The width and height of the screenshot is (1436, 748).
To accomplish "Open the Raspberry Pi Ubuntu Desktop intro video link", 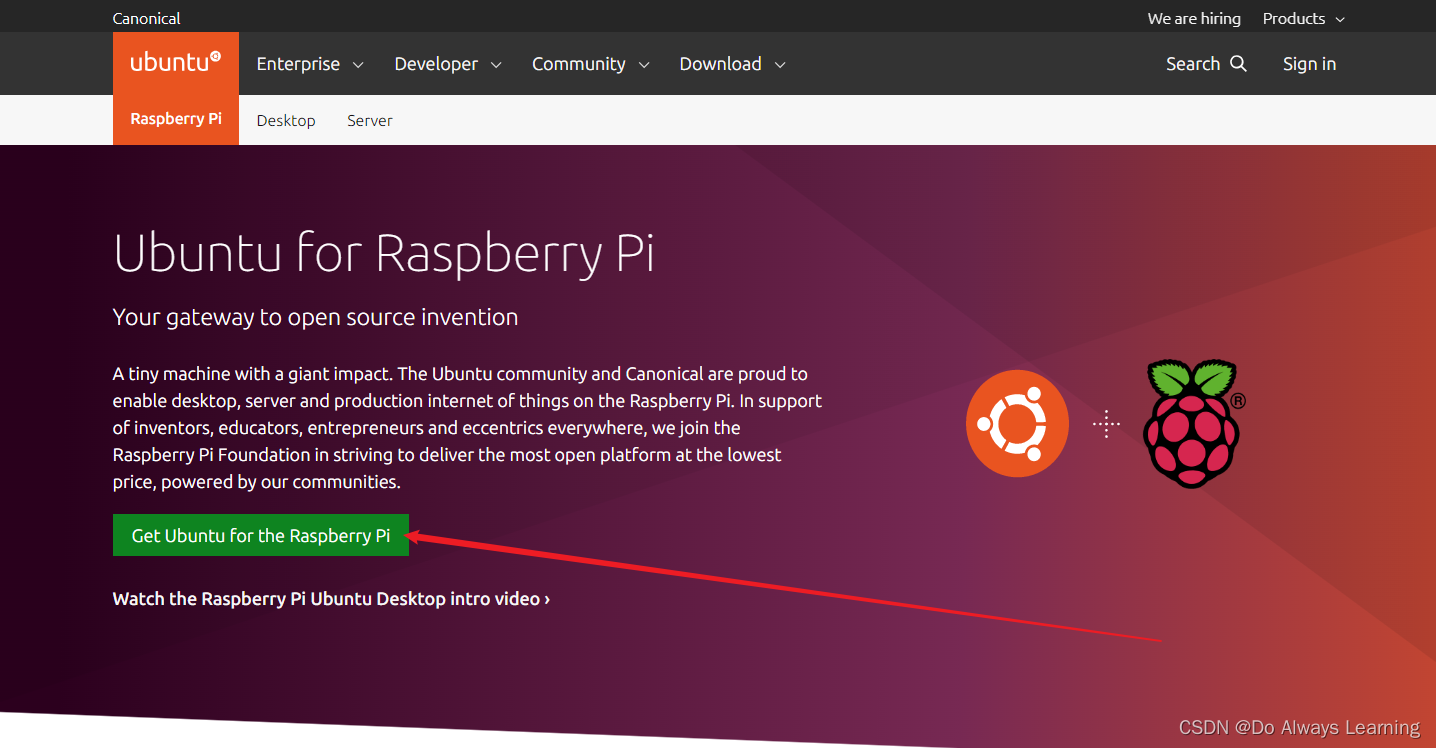I will click(331, 599).
